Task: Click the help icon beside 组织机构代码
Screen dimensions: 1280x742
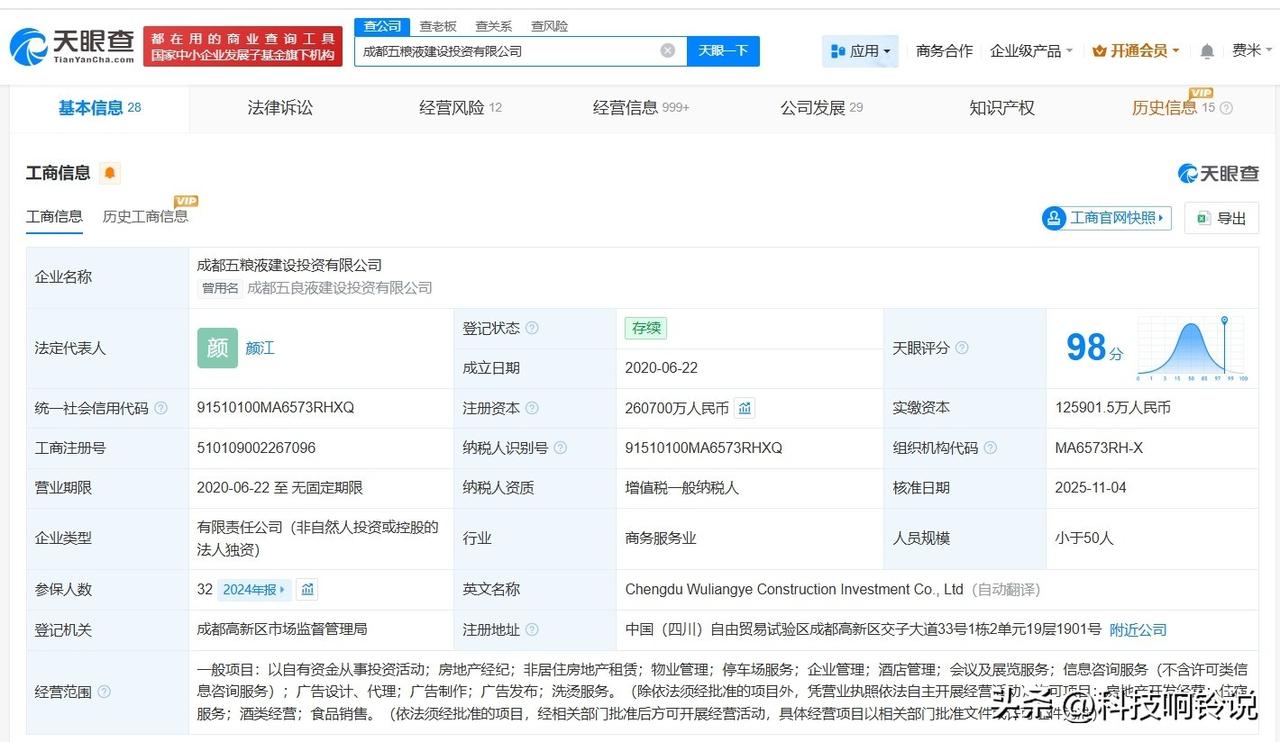Action: pyautogui.click(x=990, y=448)
